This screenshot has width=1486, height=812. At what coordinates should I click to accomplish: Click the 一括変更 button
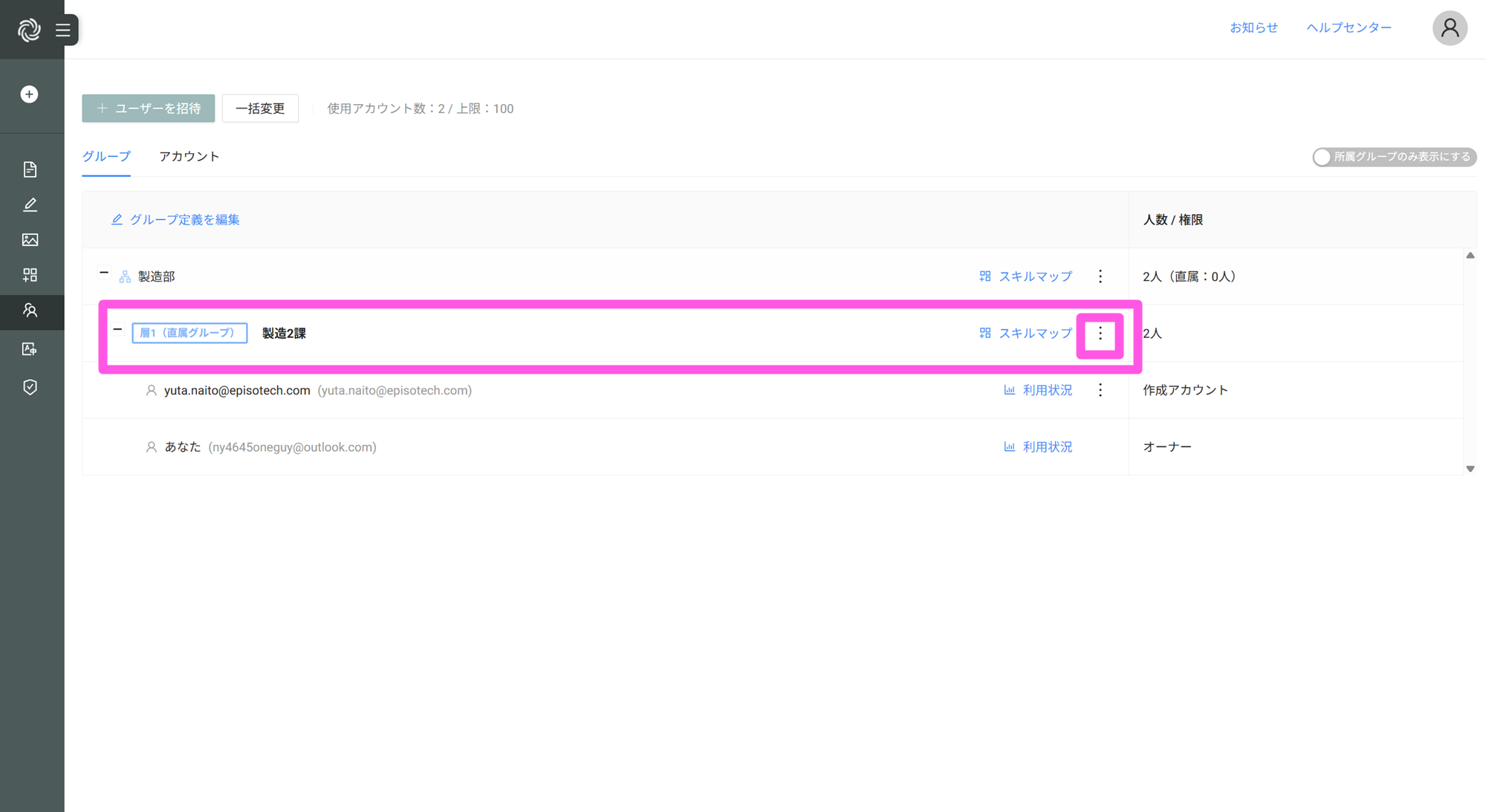tap(260, 108)
